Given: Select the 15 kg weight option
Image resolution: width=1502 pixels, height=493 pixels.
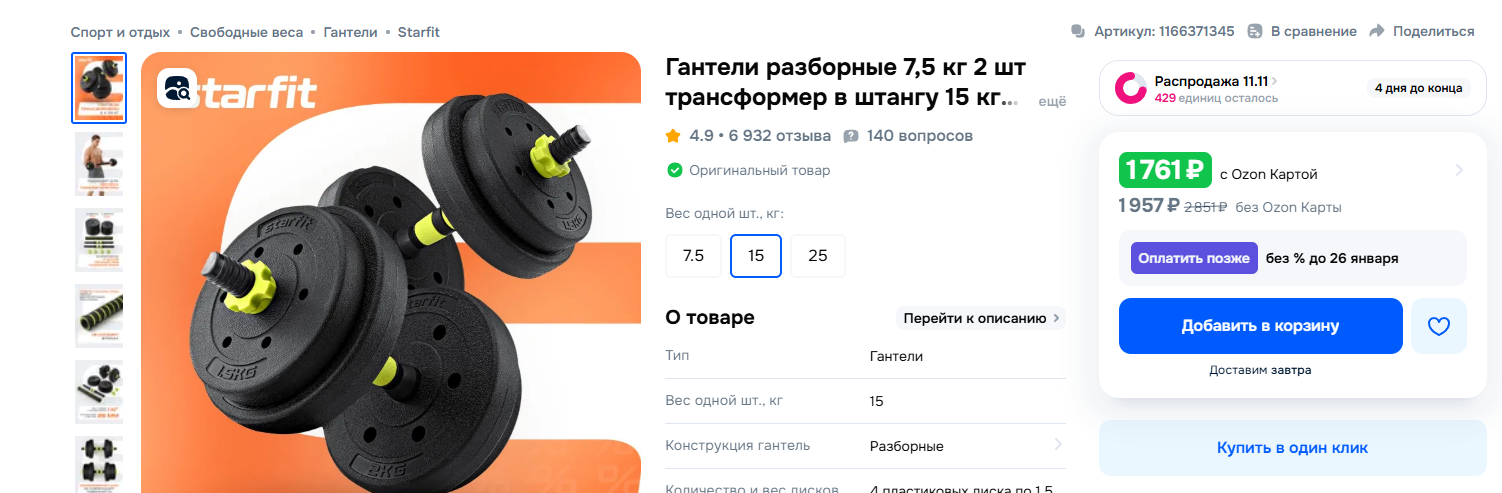Looking at the screenshot, I should [756, 256].
